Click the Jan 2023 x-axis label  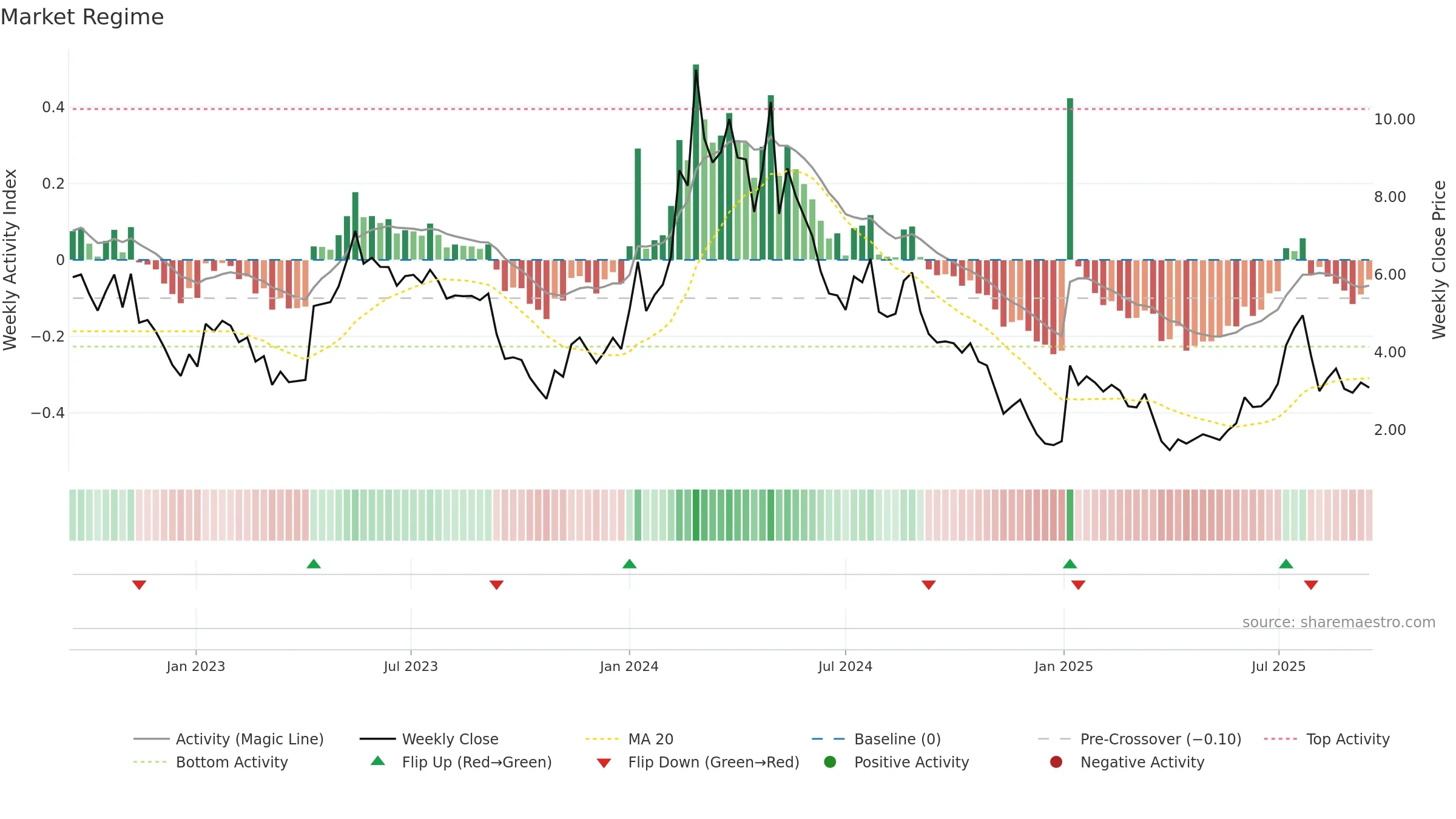tap(196, 666)
